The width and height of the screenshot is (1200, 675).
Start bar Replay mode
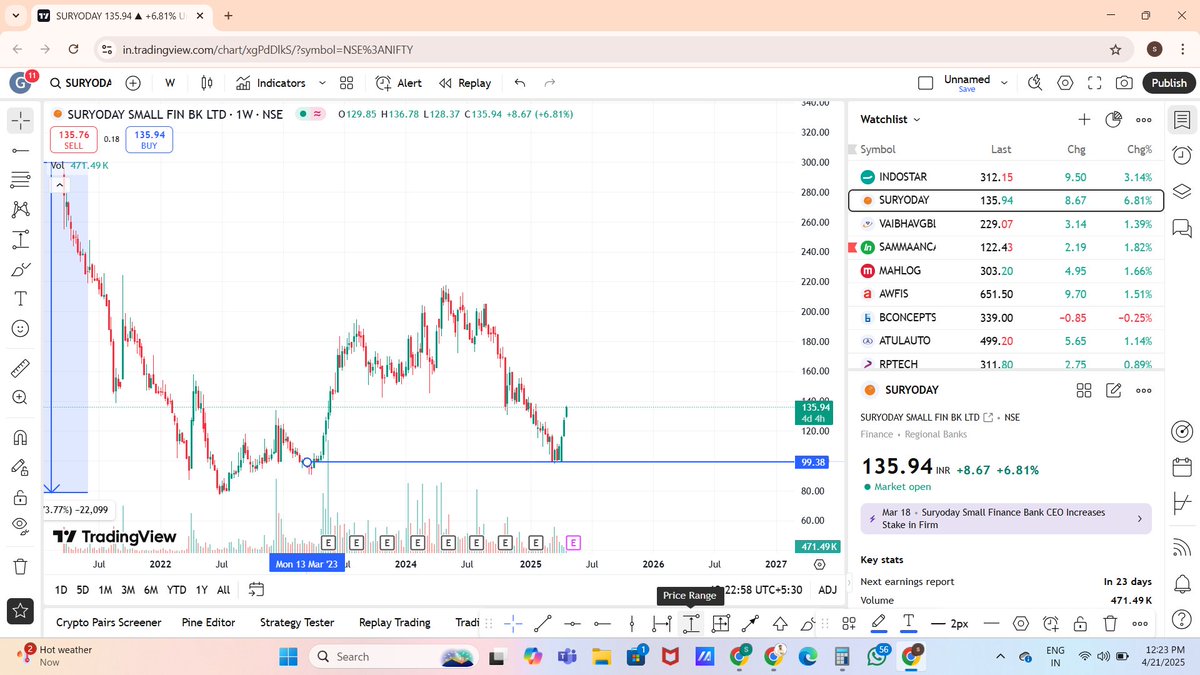click(x=465, y=83)
